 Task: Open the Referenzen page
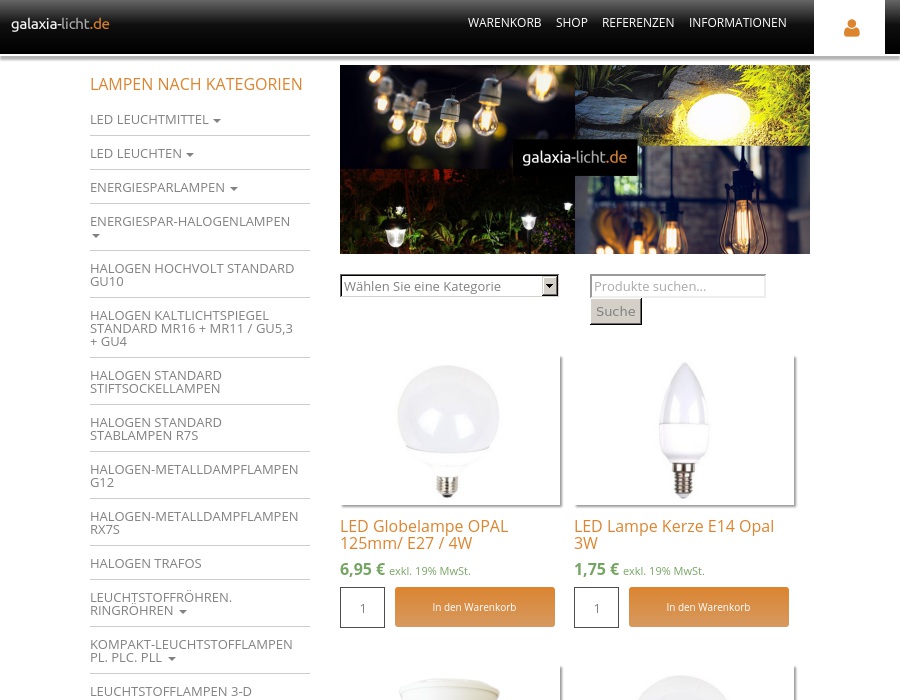(x=637, y=23)
